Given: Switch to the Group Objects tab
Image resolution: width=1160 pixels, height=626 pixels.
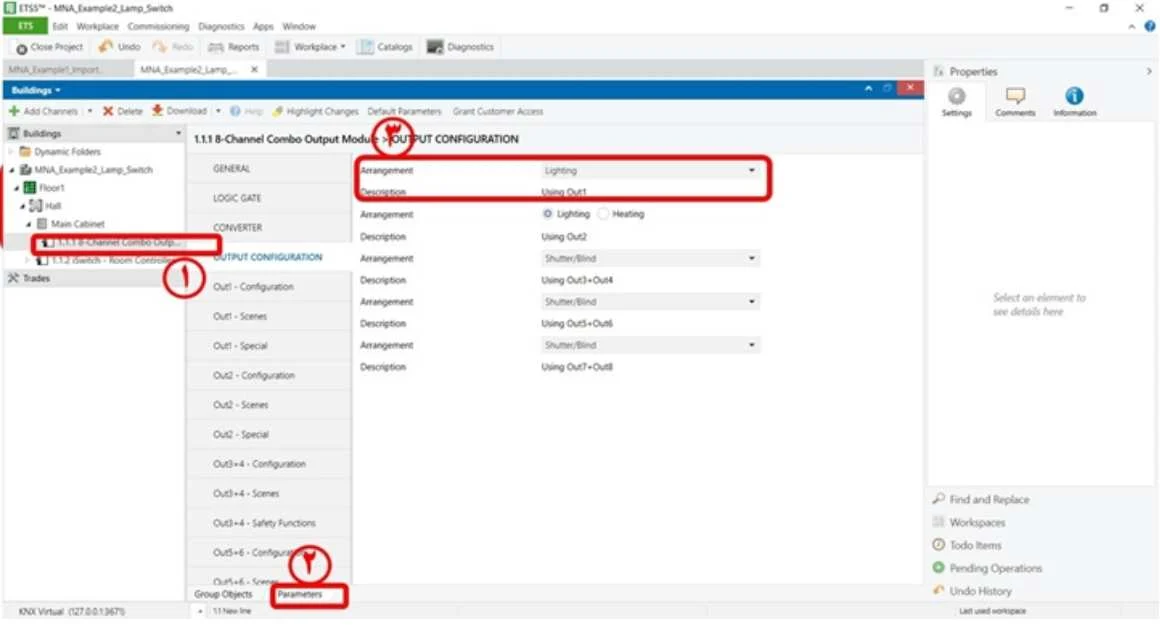Looking at the screenshot, I should point(223,594).
